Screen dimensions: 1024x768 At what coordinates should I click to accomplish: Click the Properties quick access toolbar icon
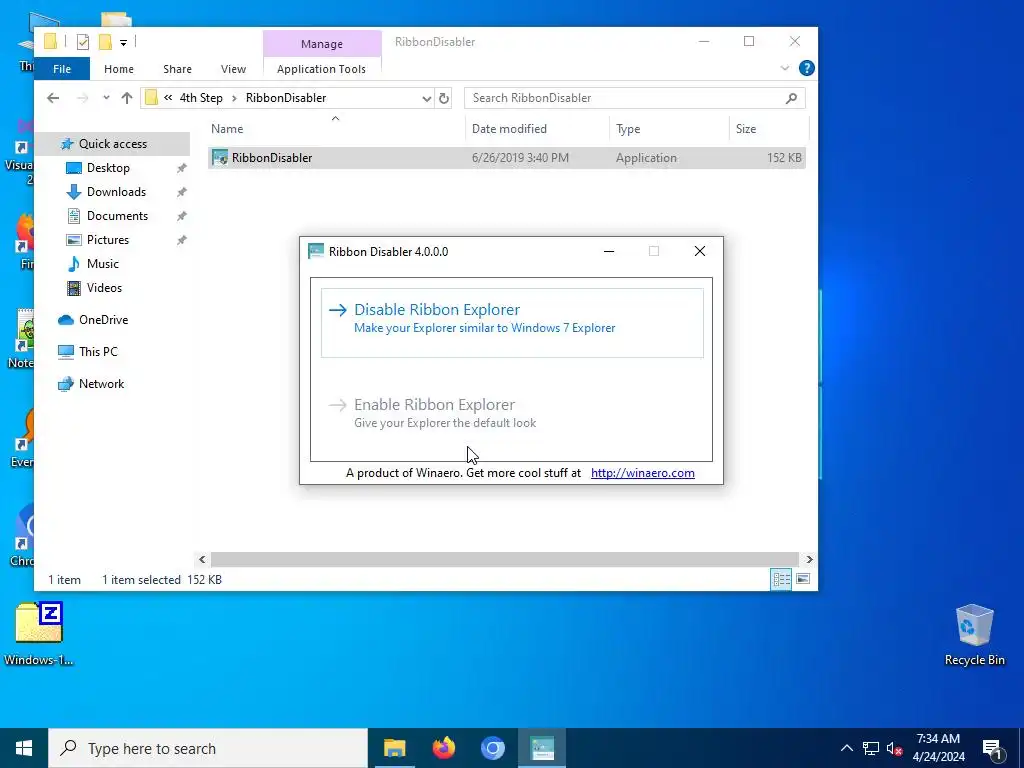pyautogui.click(x=83, y=42)
